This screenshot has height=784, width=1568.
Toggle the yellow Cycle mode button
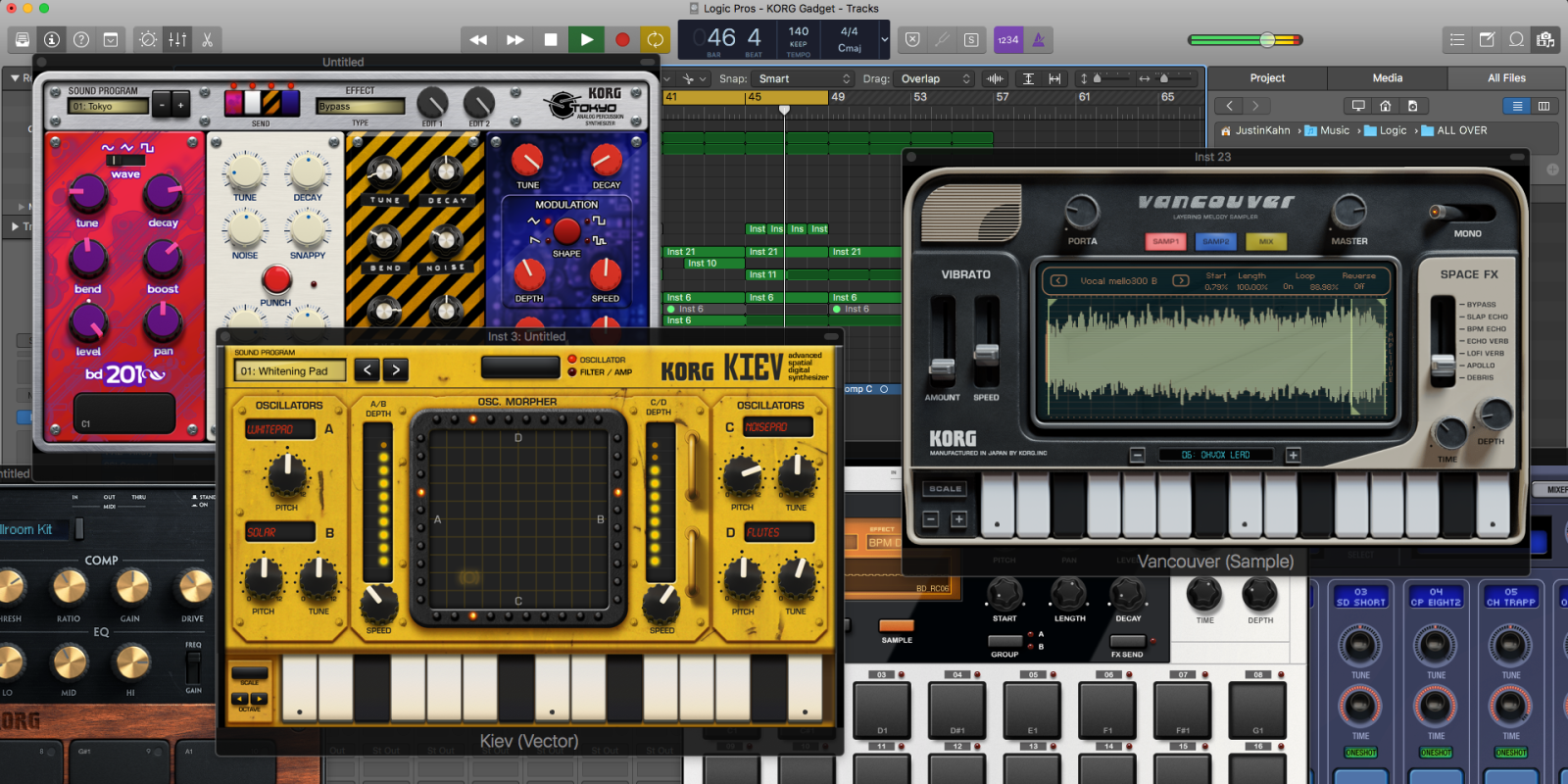655,40
